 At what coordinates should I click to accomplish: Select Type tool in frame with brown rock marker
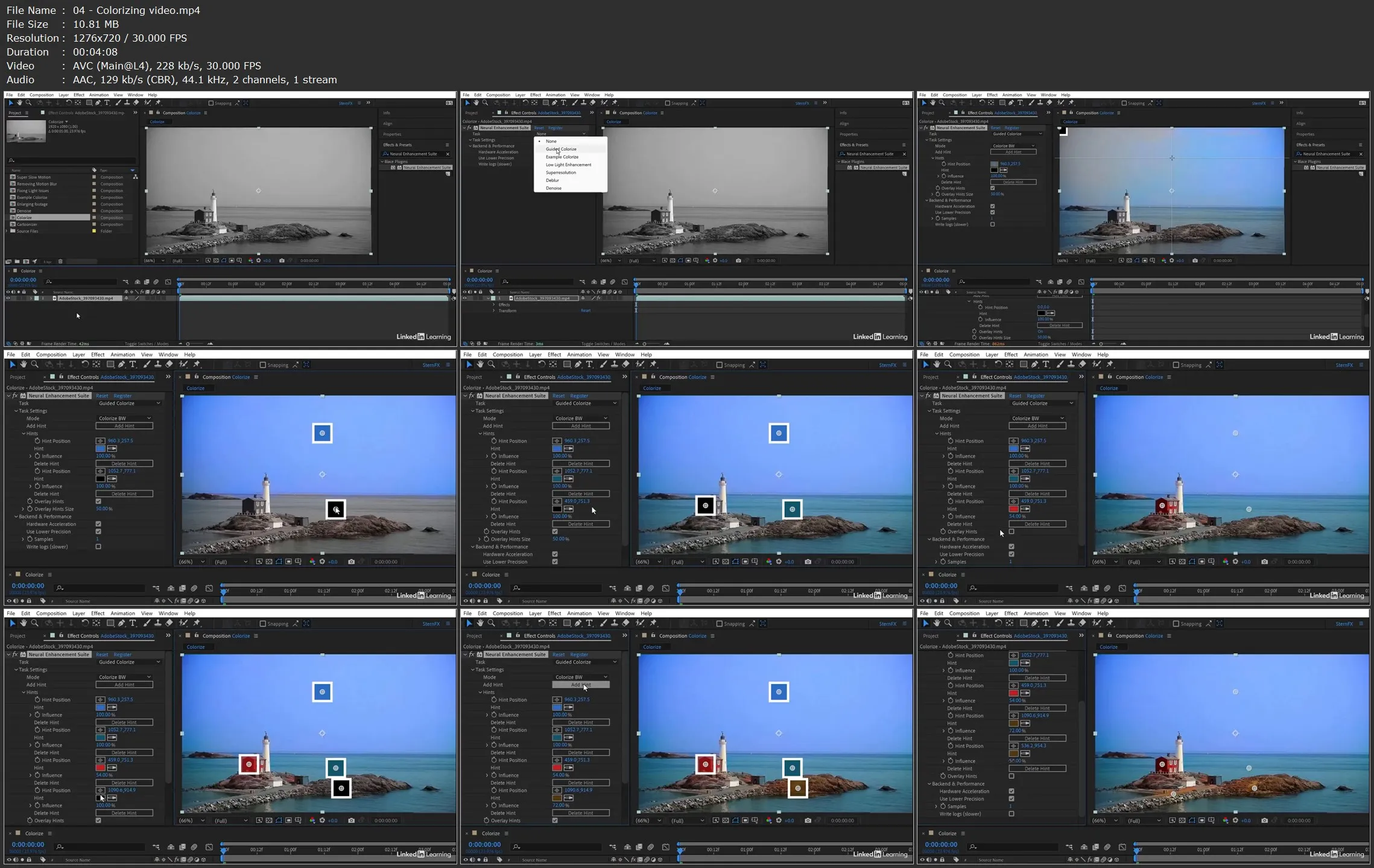(589, 623)
